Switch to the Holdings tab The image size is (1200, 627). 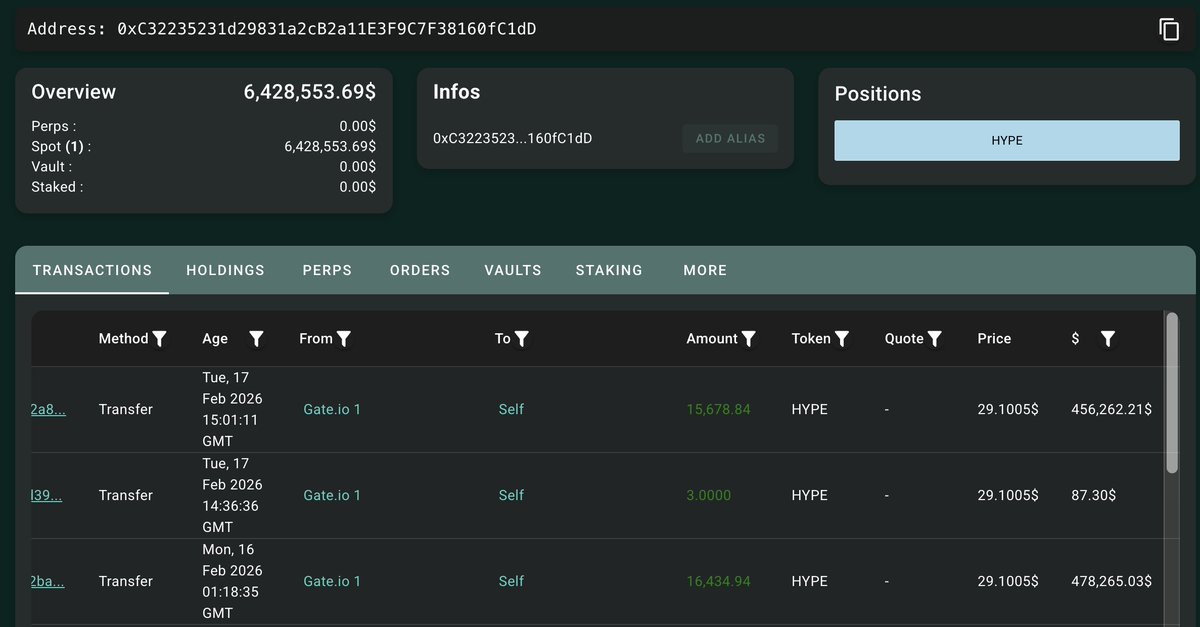[x=225, y=270]
